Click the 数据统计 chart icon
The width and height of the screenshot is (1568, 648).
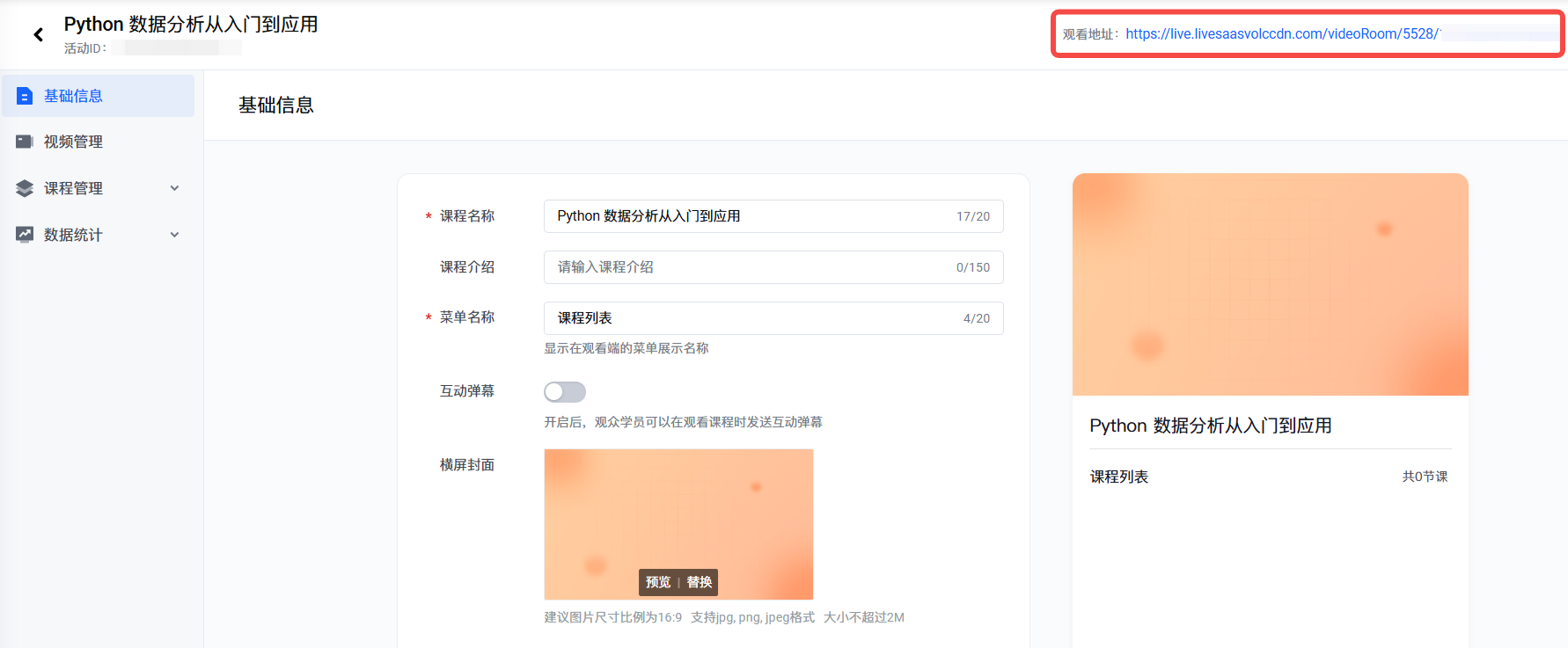point(25,235)
